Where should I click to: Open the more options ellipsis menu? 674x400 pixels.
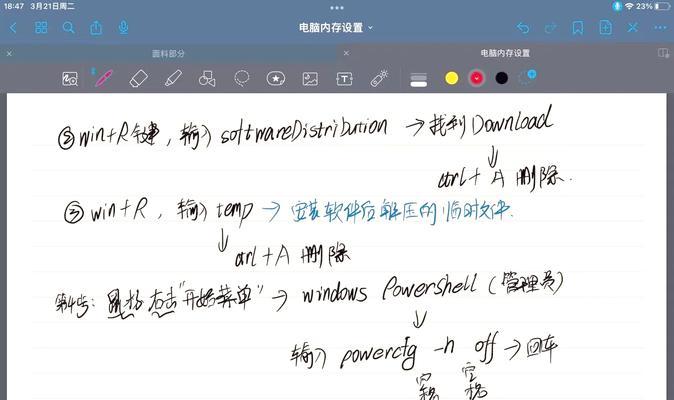coord(660,28)
